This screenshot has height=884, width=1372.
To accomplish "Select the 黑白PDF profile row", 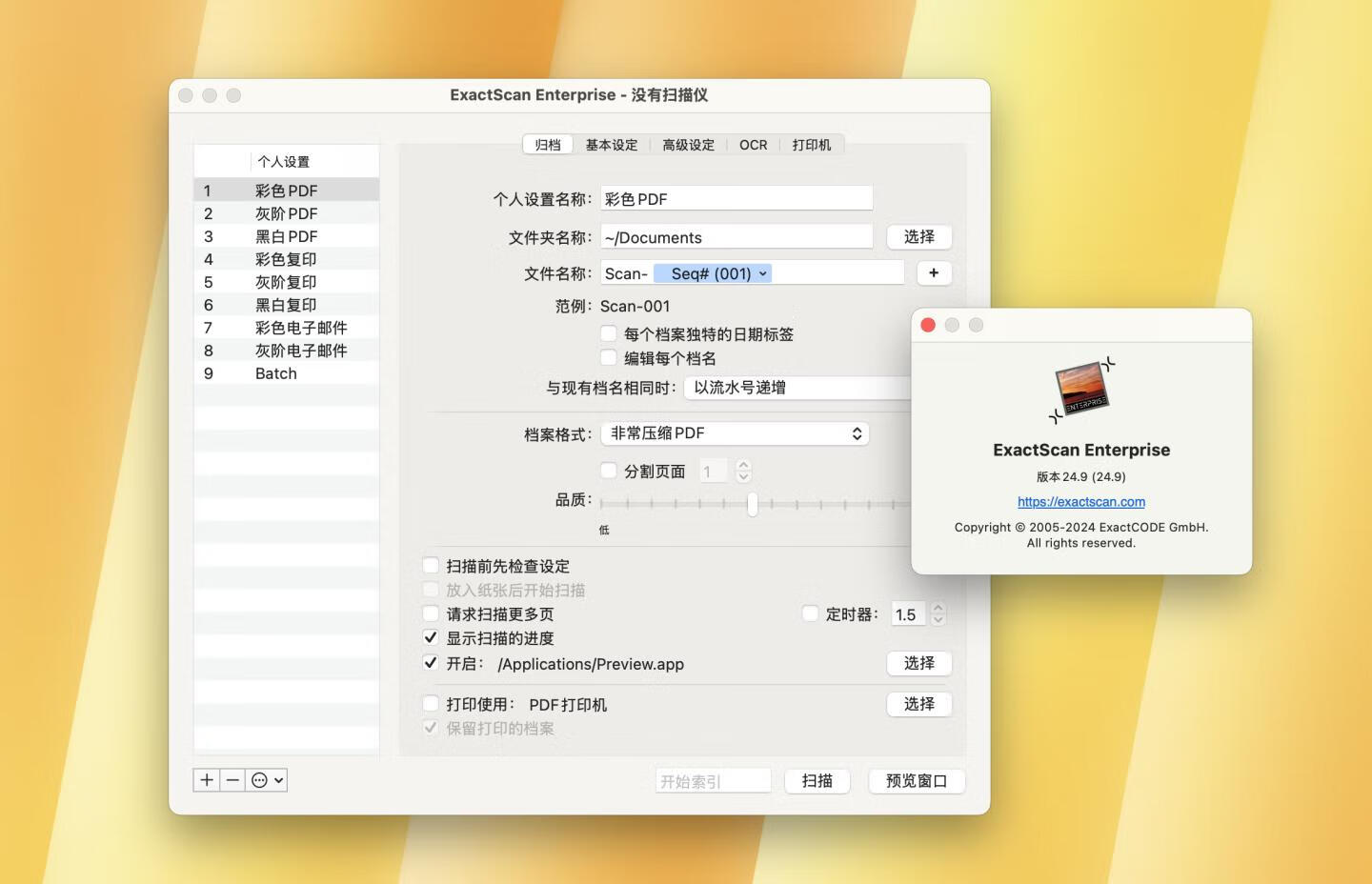I will 287,236.
